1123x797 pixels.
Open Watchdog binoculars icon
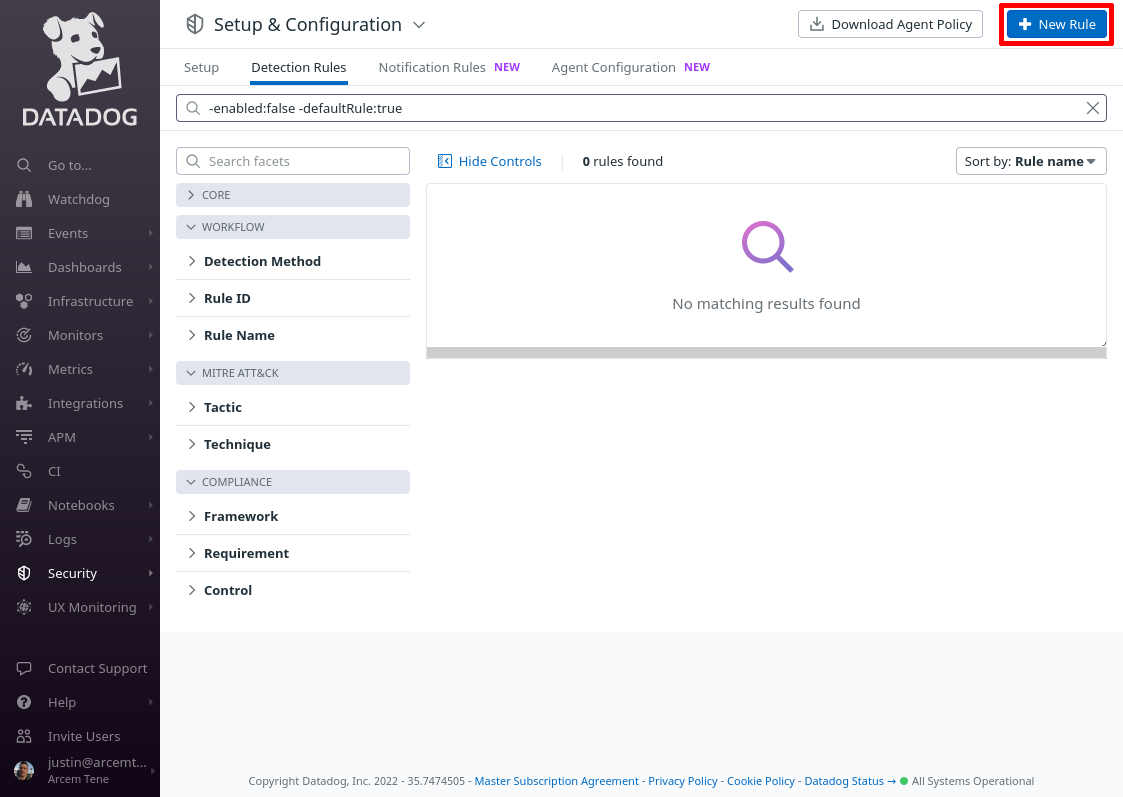[24, 199]
